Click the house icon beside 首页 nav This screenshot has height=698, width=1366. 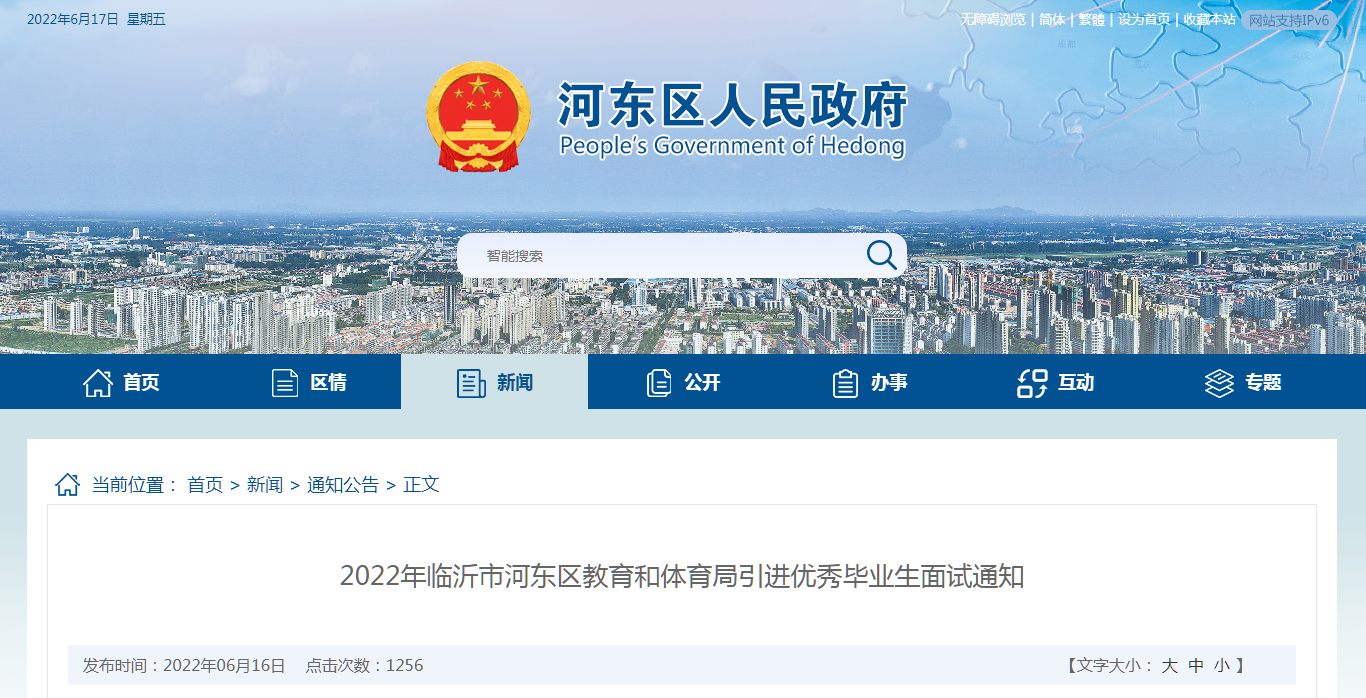[98, 382]
